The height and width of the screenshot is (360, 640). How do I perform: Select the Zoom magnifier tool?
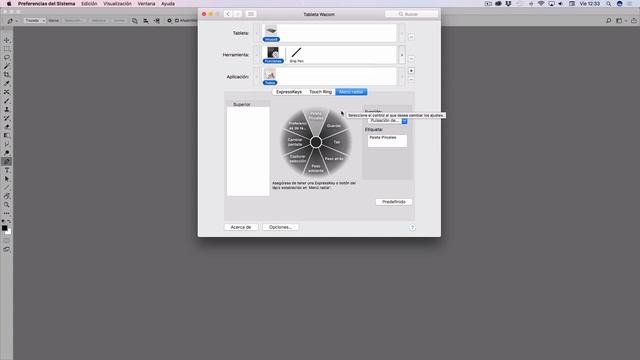(x=7, y=205)
